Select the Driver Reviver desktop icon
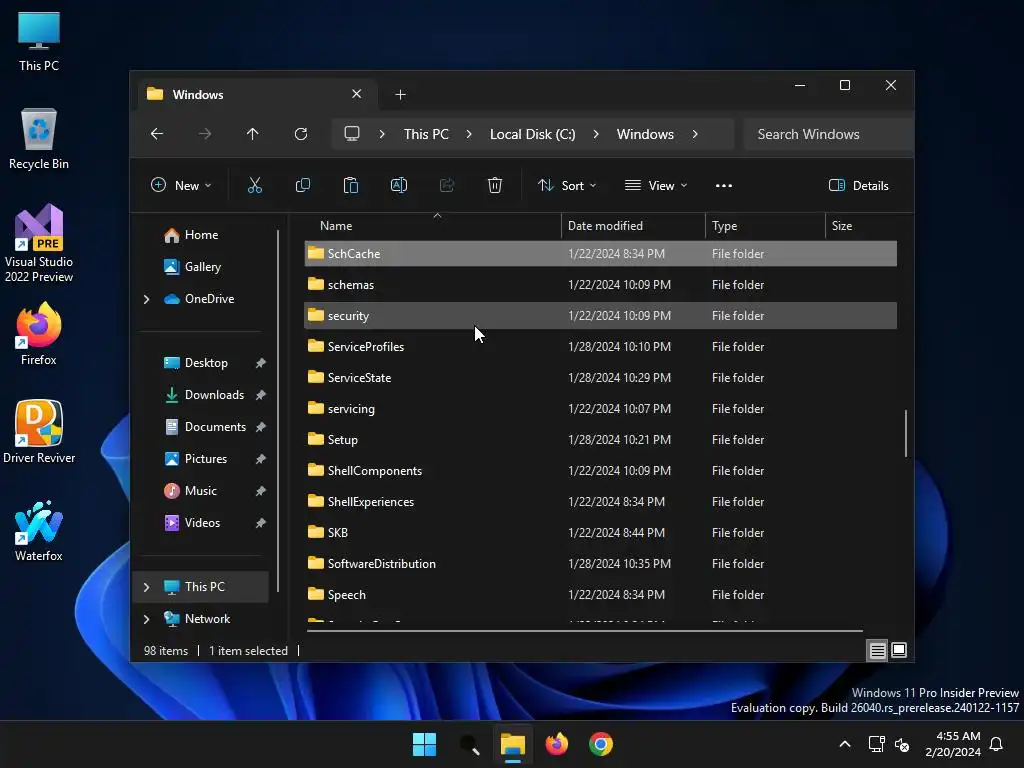The height and width of the screenshot is (768, 1024). (39, 432)
